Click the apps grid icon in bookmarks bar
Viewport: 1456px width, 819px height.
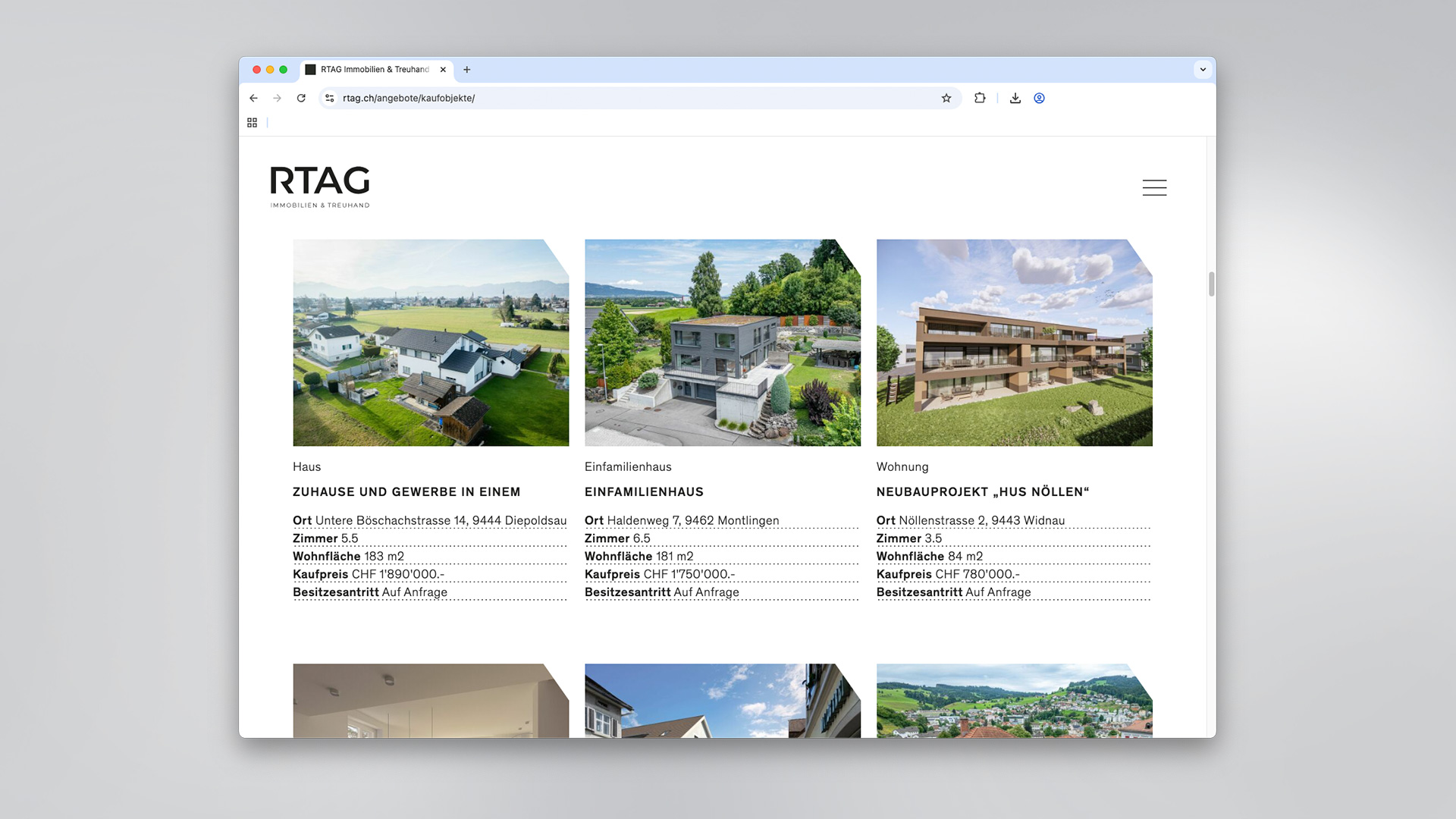click(253, 122)
